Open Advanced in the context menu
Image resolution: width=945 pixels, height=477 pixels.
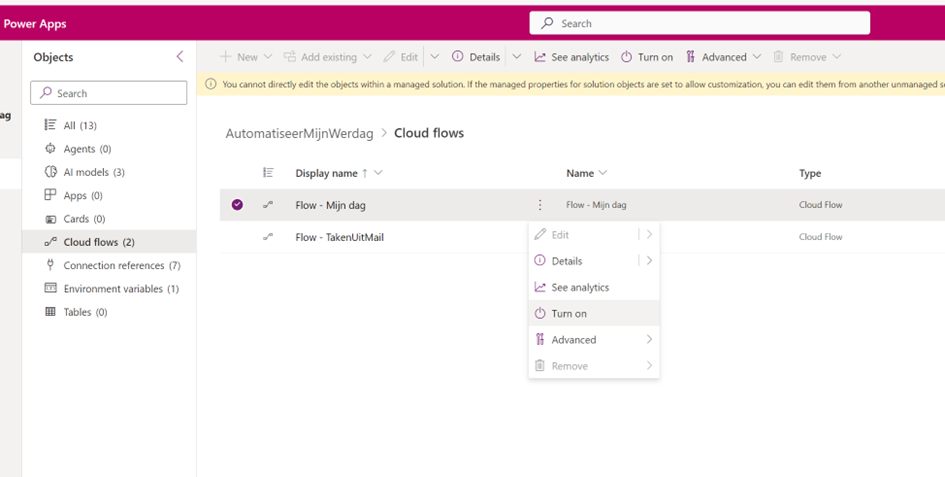click(x=594, y=340)
